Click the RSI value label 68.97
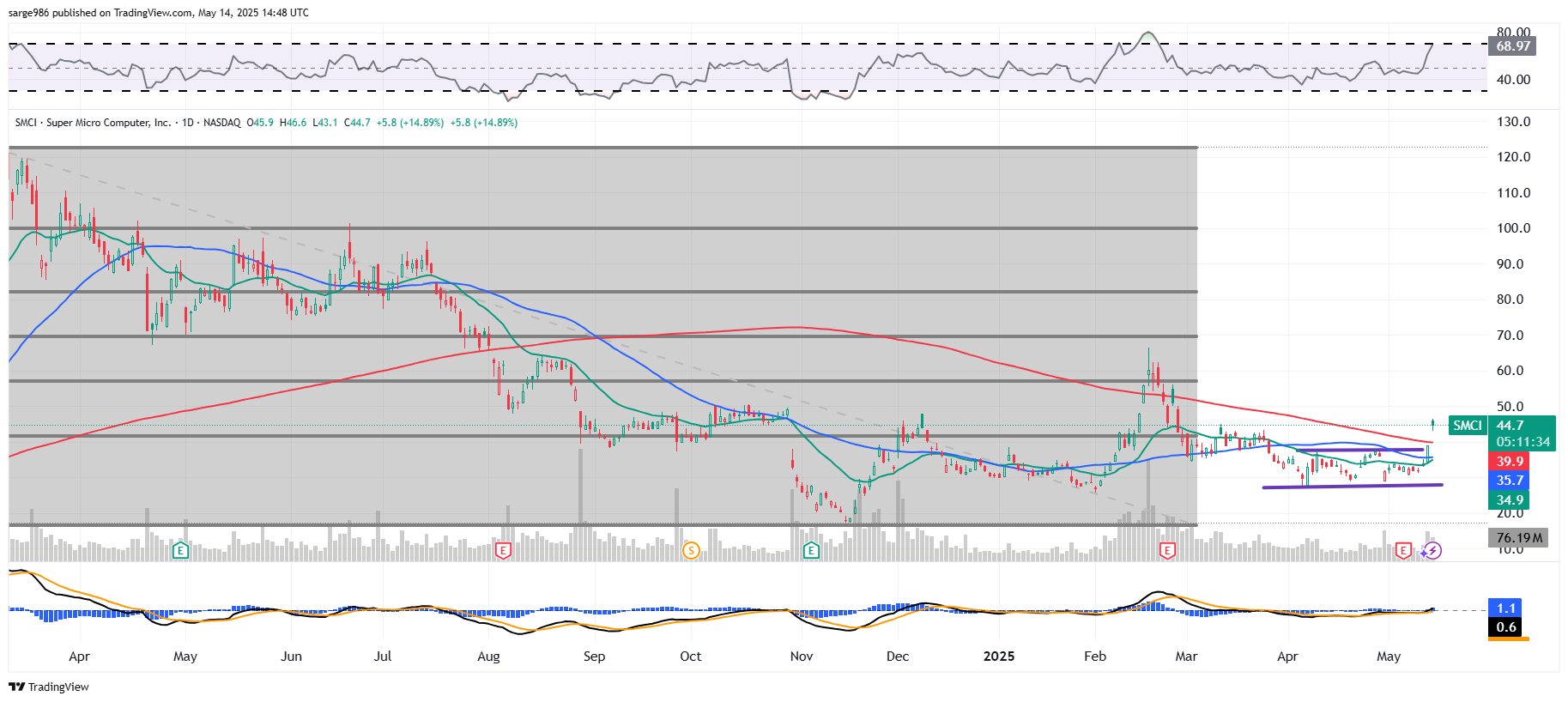Image resolution: width=1568 pixels, height=702 pixels. (1513, 46)
